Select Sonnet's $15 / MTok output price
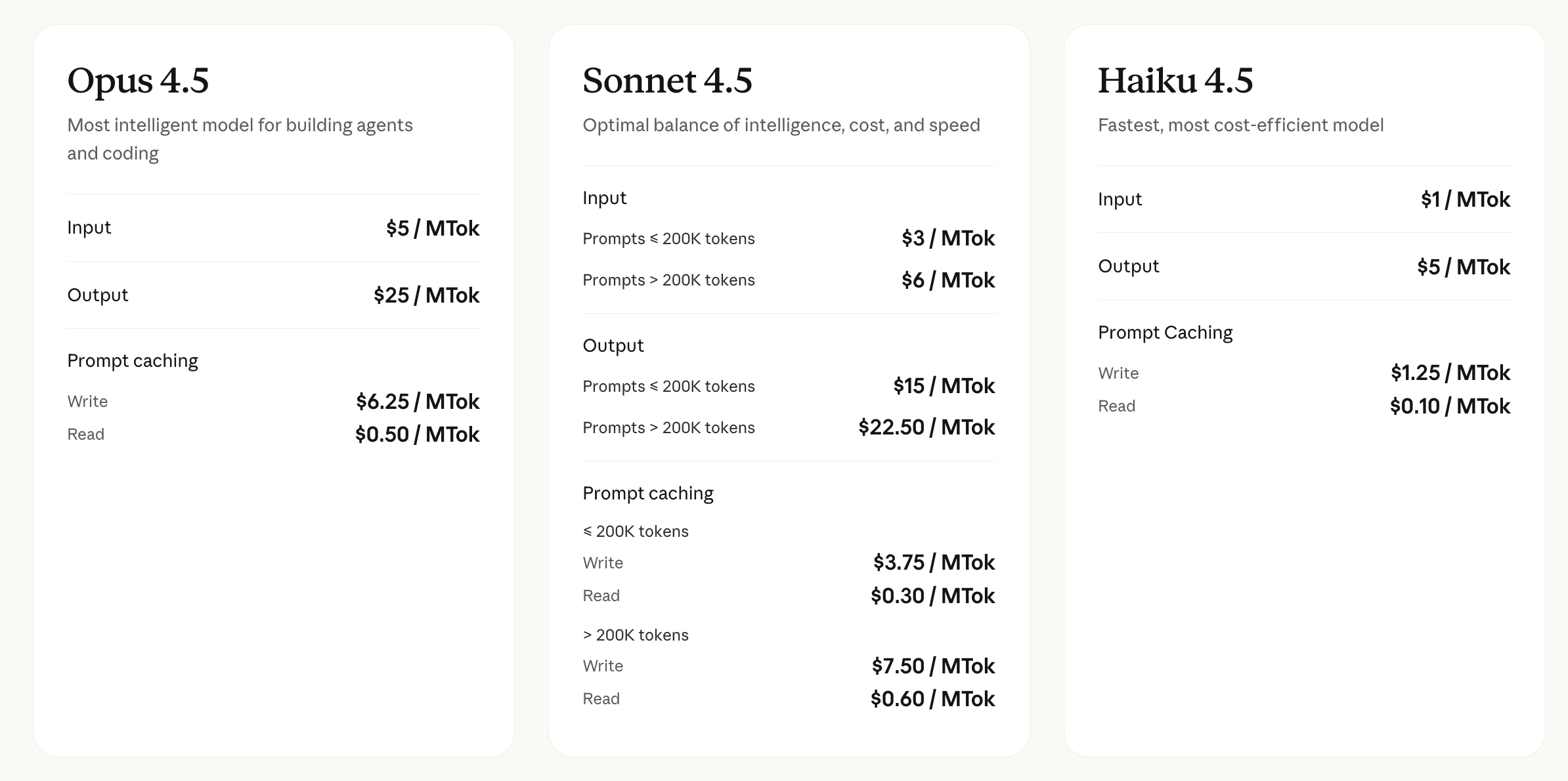1568x781 pixels. pyautogui.click(x=944, y=386)
